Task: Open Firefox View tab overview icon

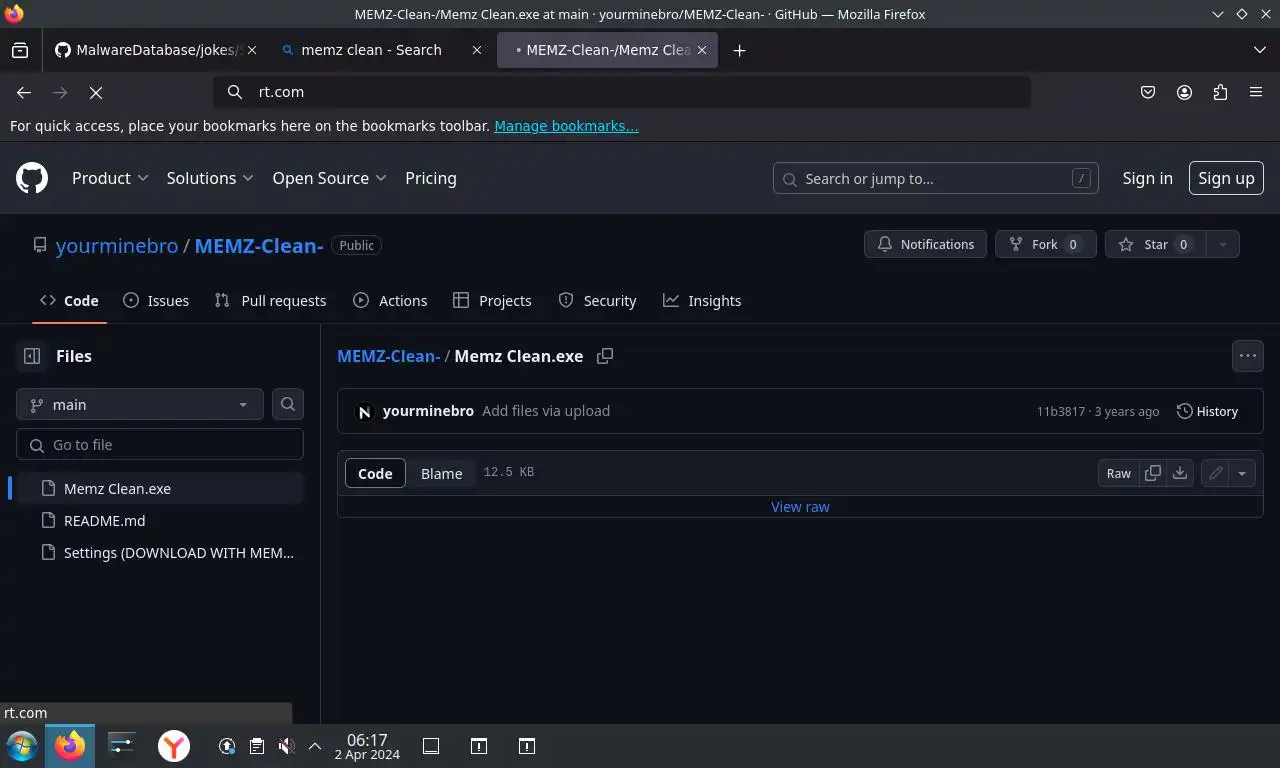Action: point(20,50)
